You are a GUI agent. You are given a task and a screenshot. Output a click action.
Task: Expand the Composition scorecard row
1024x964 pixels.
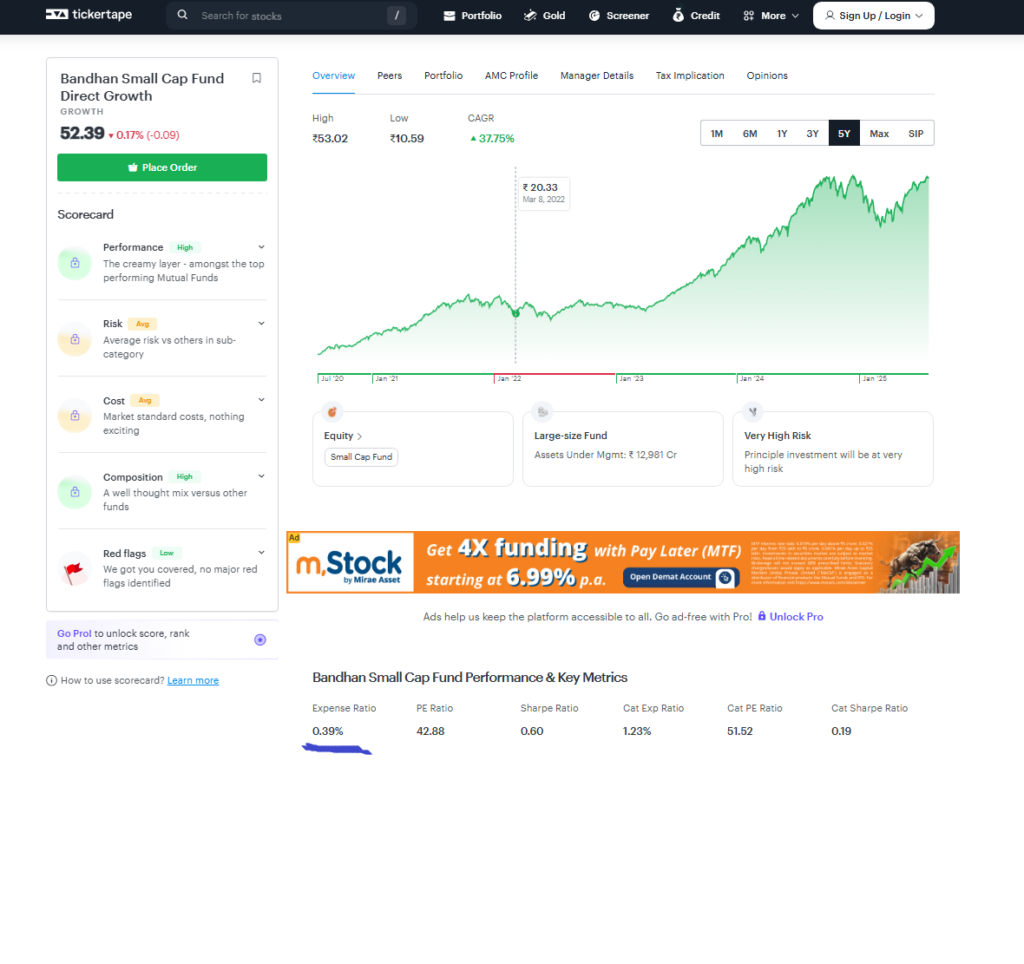261,476
